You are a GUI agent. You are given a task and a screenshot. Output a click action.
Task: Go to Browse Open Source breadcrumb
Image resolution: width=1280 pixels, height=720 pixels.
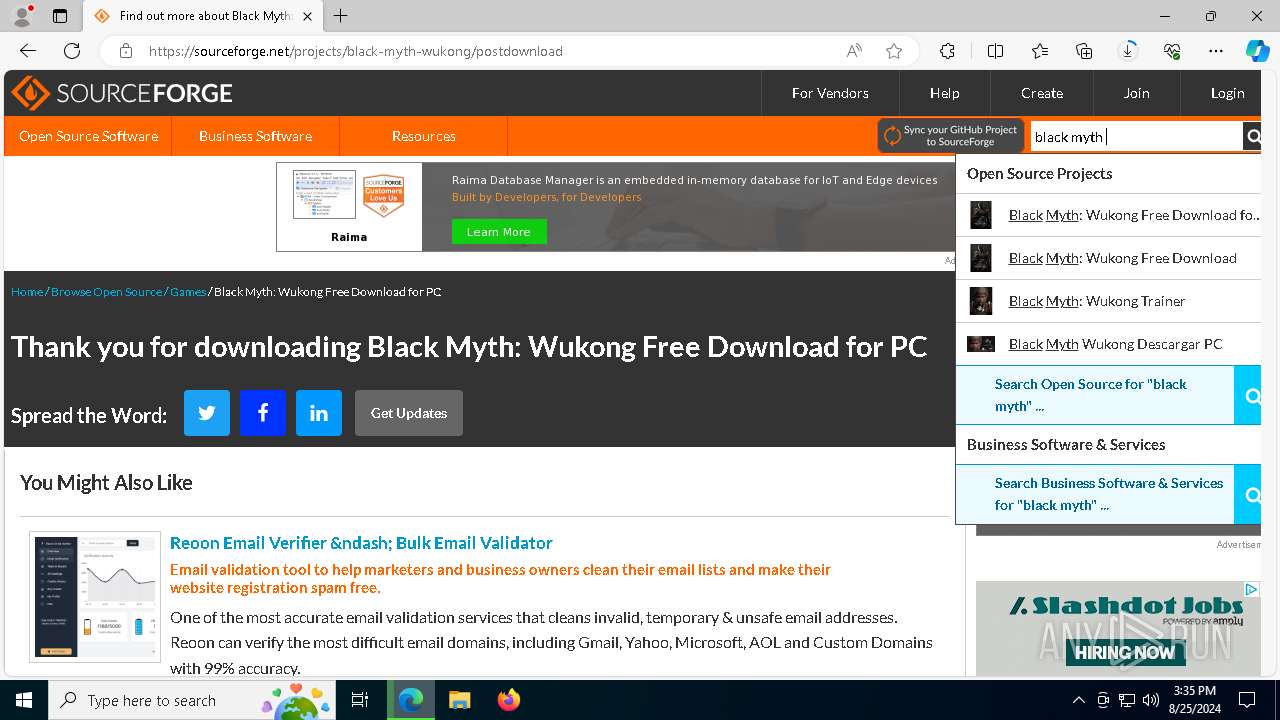pos(106,292)
